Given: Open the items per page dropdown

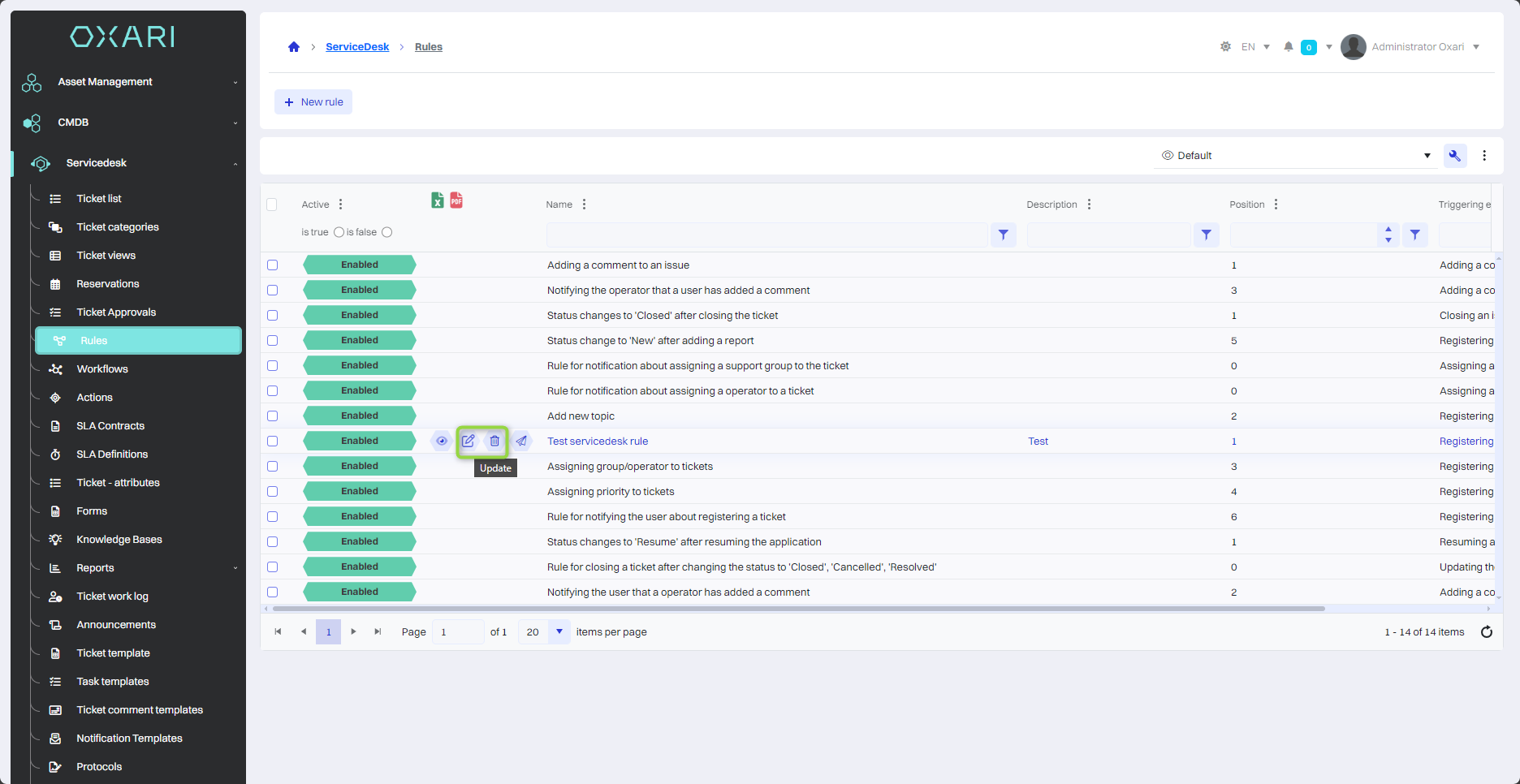Looking at the screenshot, I should pos(559,632).
